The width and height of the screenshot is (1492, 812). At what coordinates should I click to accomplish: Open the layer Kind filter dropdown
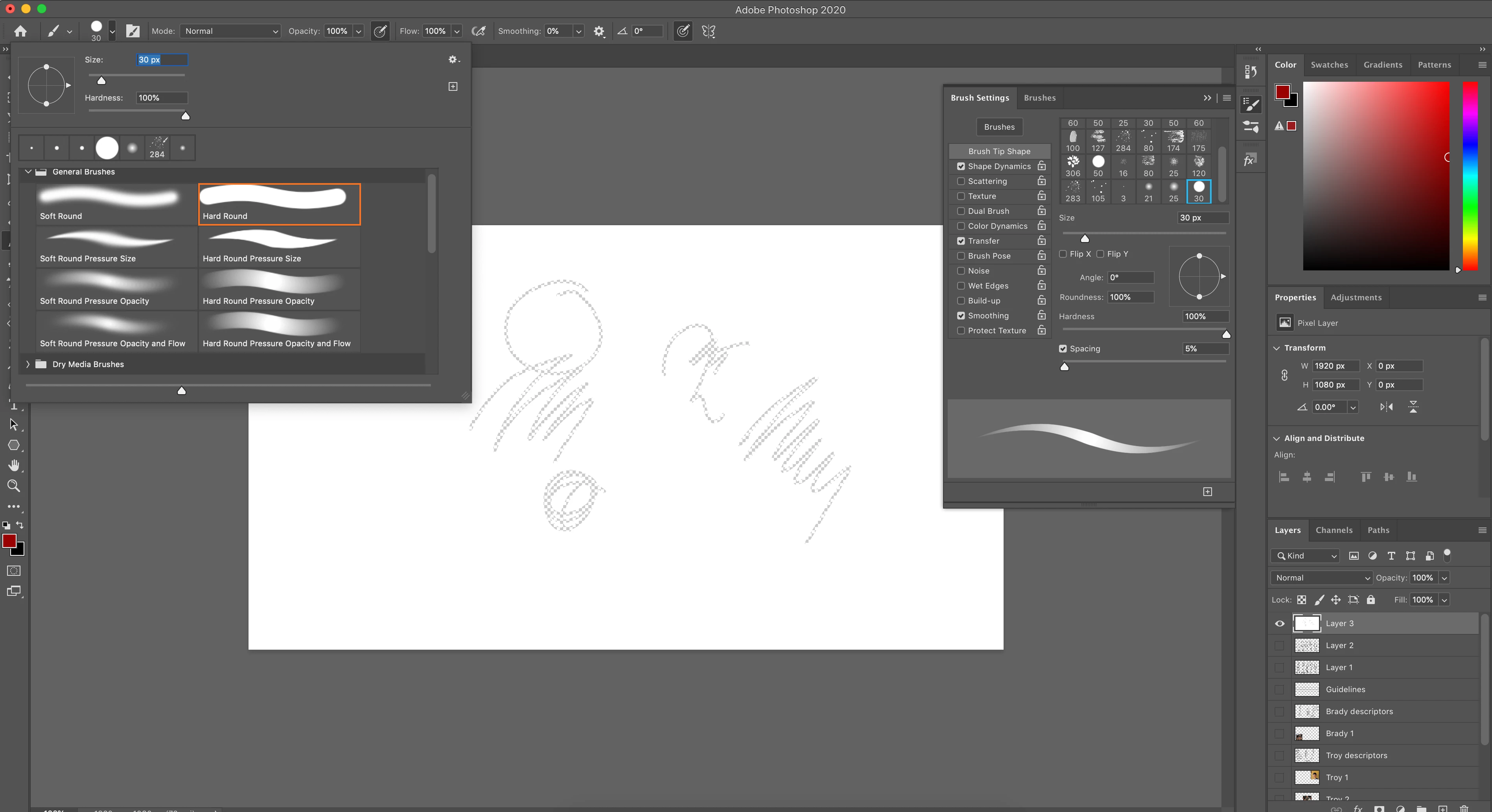tap(1305, 556)
